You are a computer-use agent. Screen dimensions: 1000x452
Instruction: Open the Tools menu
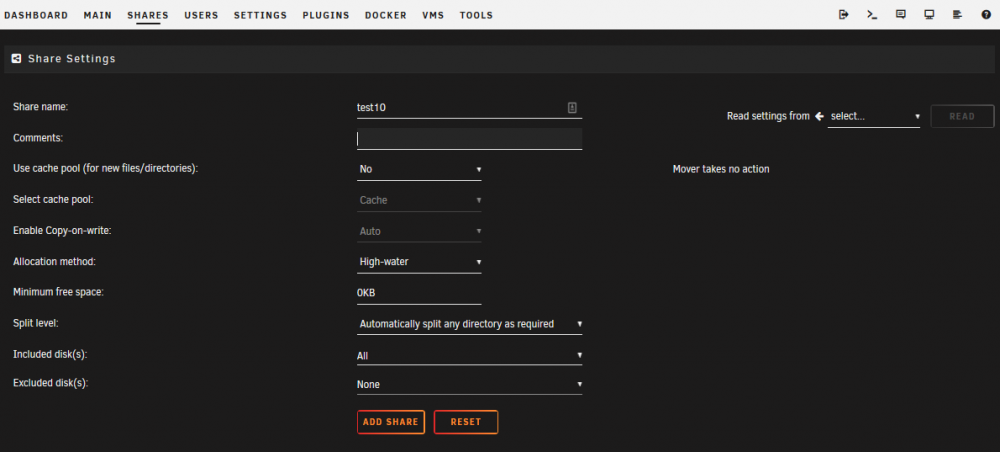click(x=476, y=15)
